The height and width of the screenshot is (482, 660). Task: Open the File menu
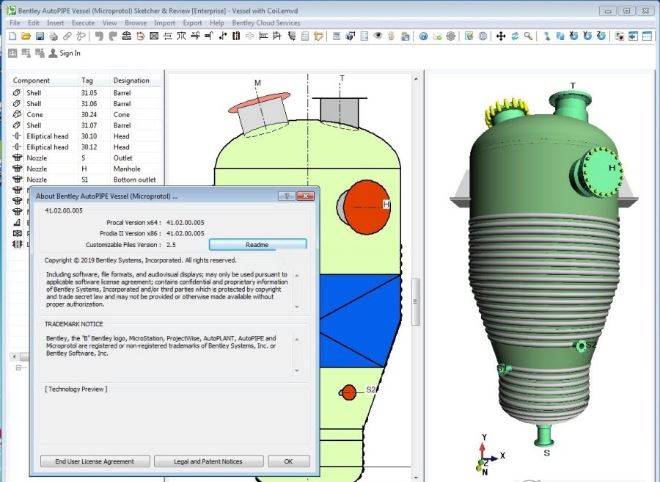pyautogui.click(x=15, y=23)
